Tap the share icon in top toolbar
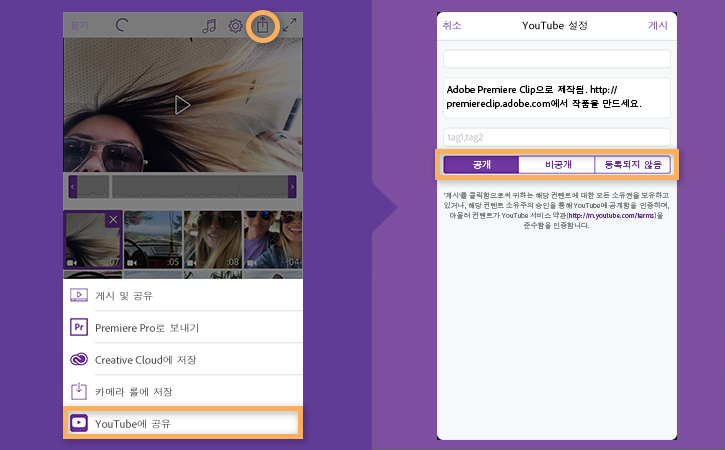Screen dimensions: 725x450 263,25
